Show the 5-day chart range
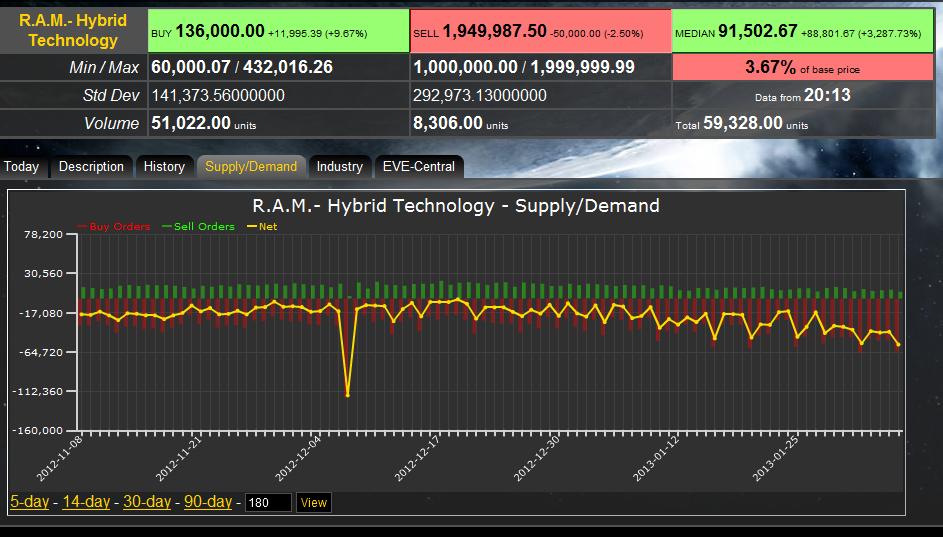This screenshot has height=537, width=943. (29, 502)
